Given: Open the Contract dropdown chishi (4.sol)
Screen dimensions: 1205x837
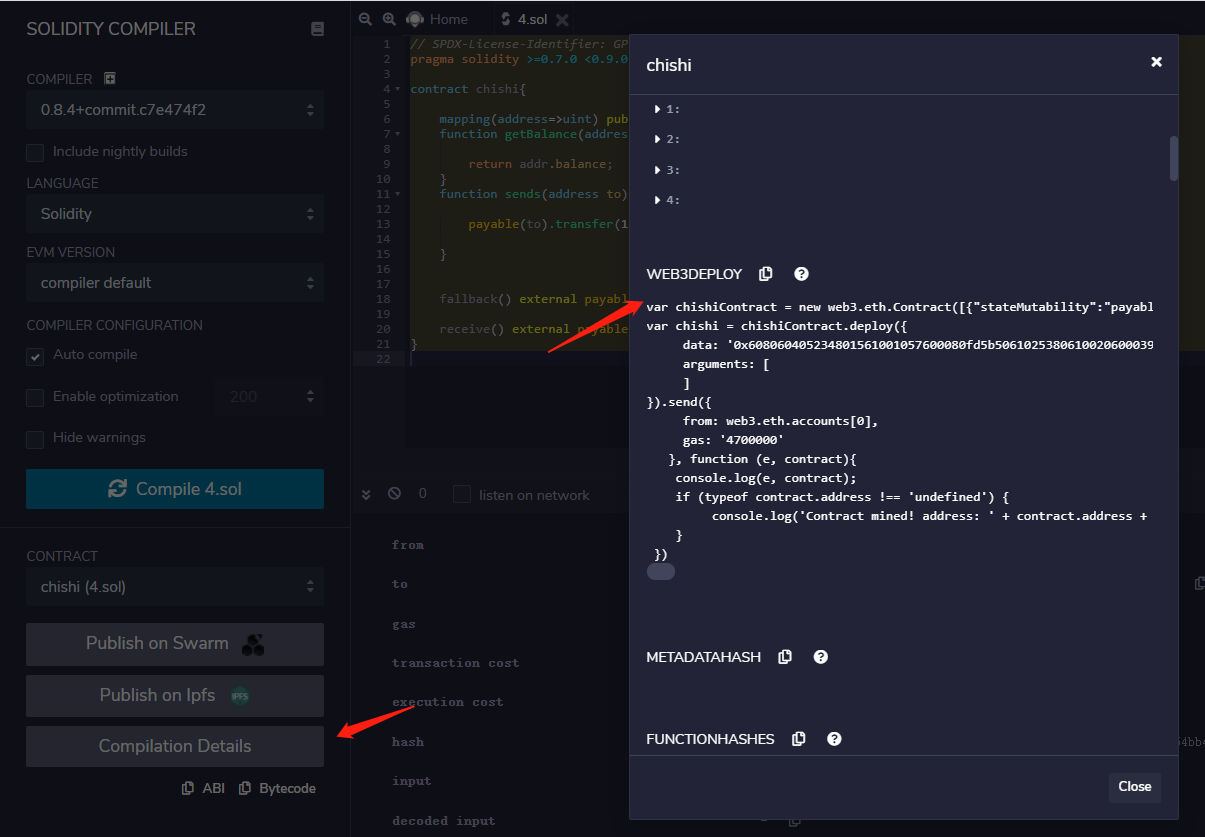Looking at the screenshot, I should [175, 587].
